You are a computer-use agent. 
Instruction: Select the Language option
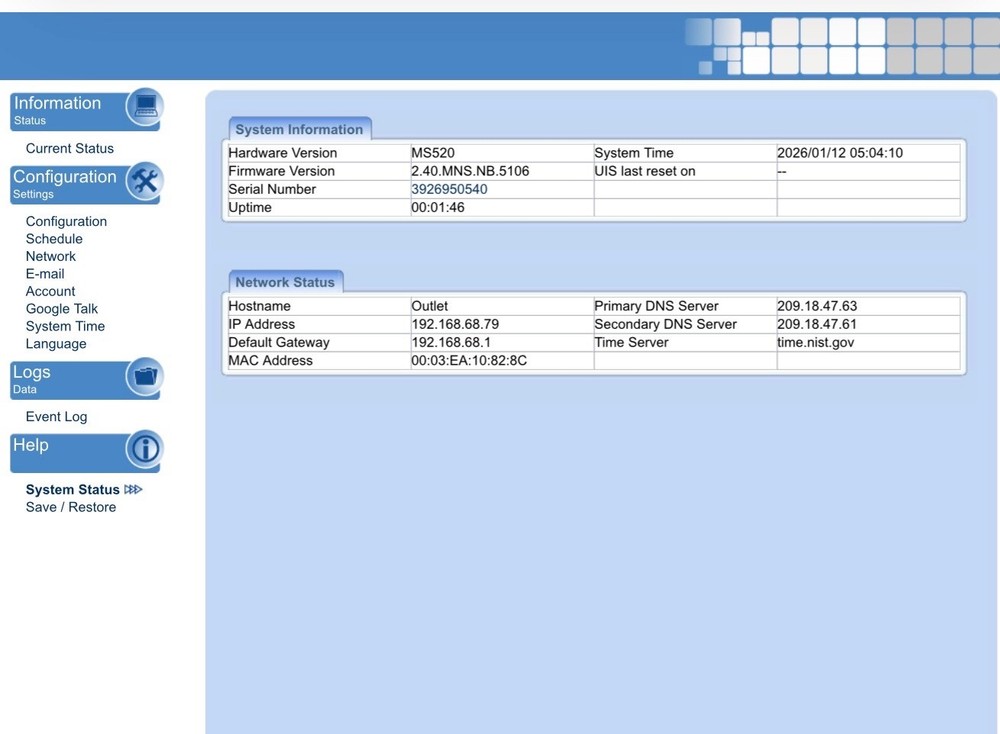coord(56,344)
